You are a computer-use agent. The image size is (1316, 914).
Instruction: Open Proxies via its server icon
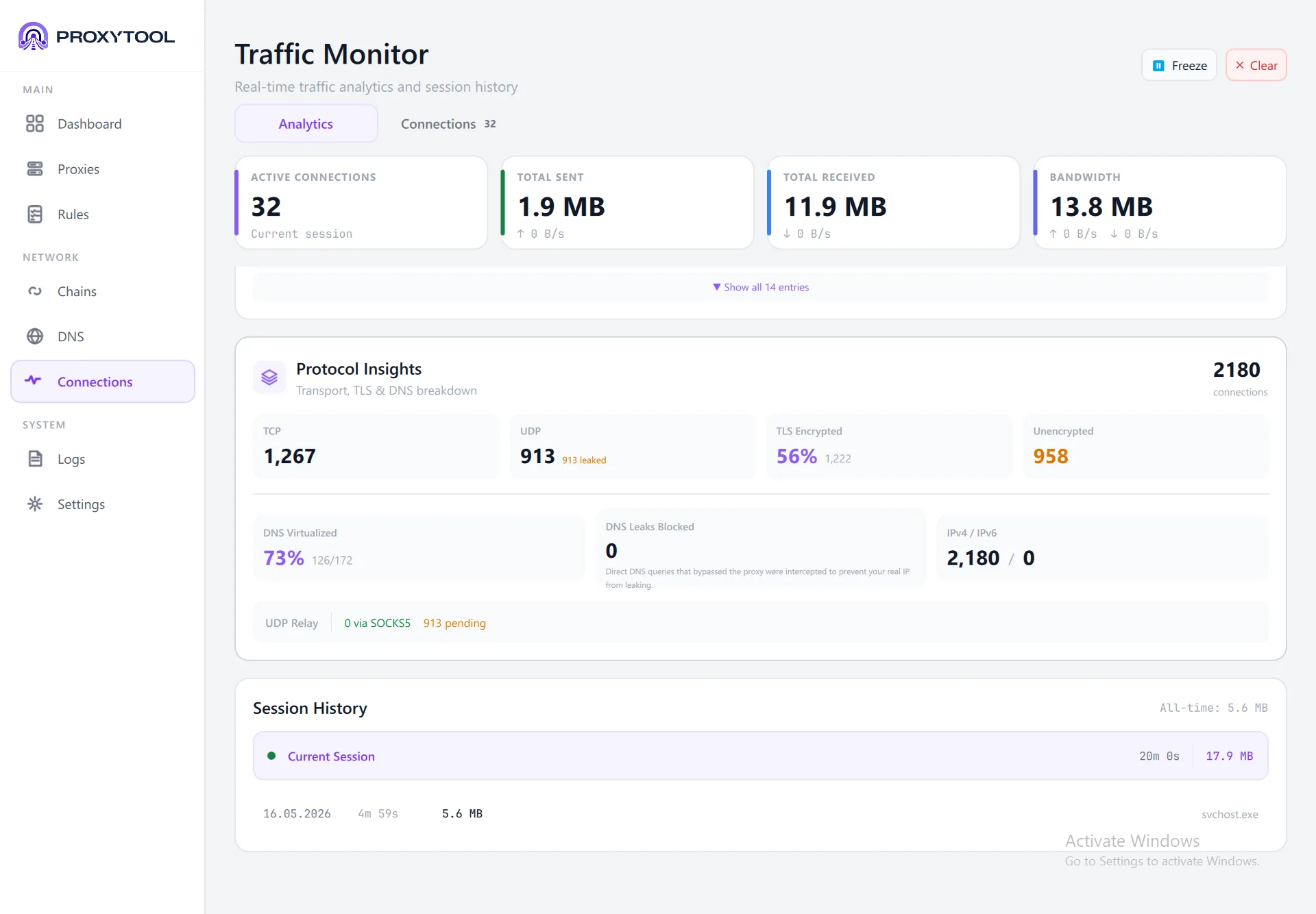coord(35,169)
